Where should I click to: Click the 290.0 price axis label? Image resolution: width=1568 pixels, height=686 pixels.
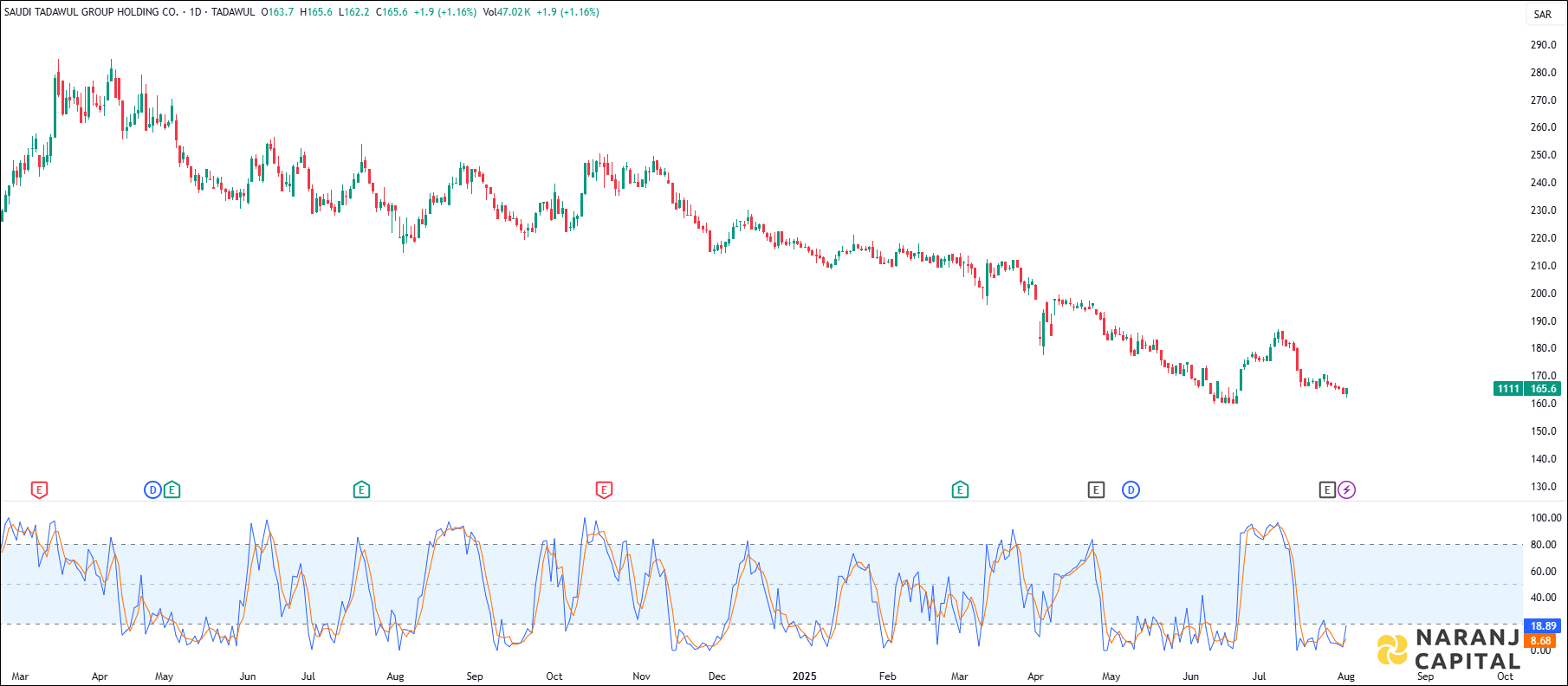[1543, 45]
